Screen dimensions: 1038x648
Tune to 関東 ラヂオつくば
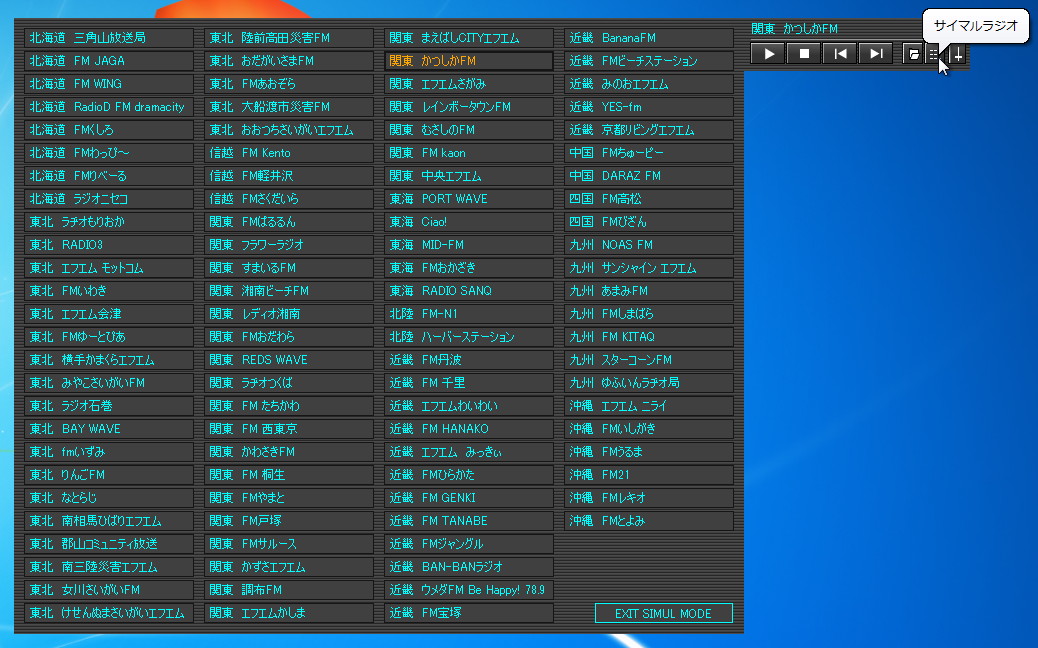(289, 383)
